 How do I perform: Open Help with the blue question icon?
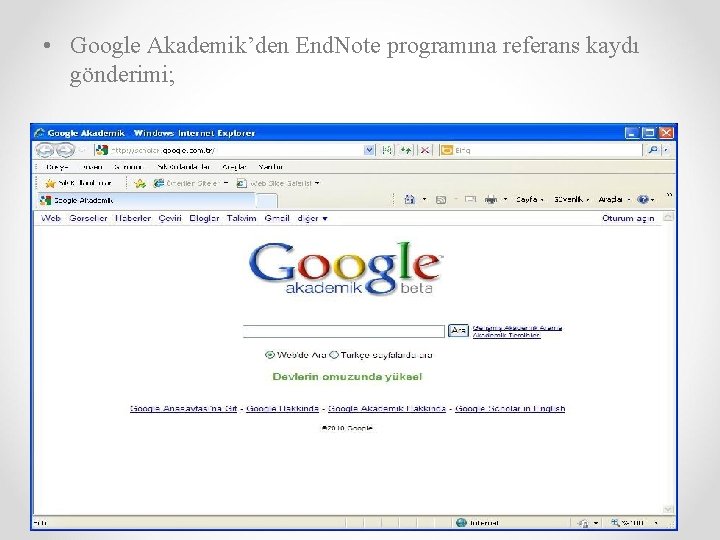[642, 199]
